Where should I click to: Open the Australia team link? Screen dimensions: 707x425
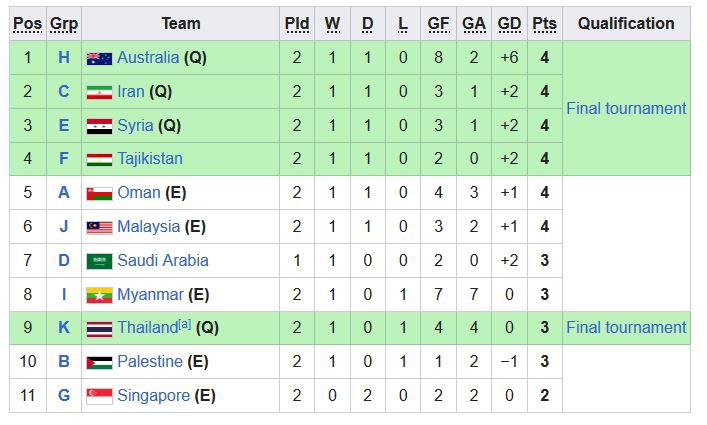(x=148, y=58)
